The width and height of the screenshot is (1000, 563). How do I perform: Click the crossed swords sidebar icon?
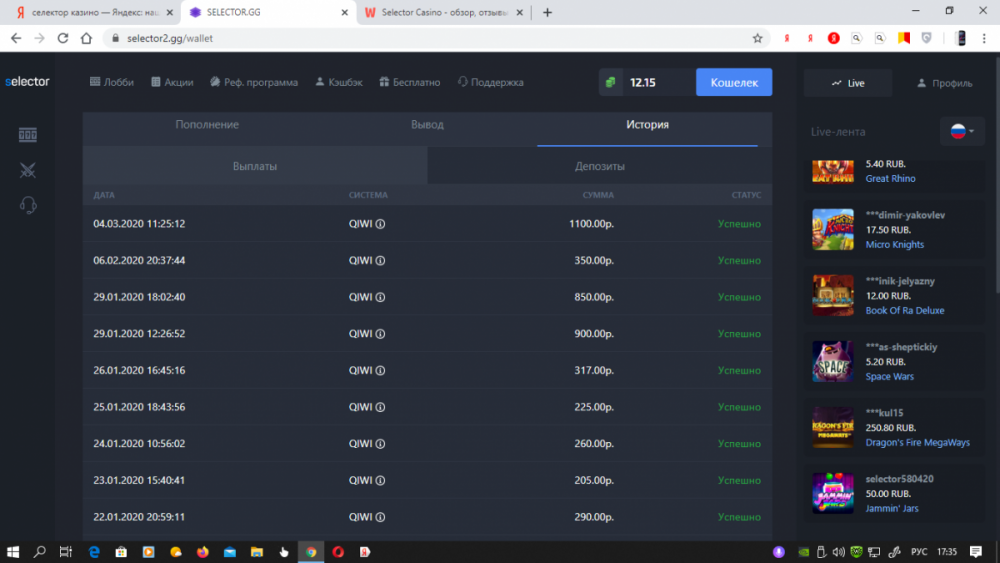[28, 170]
